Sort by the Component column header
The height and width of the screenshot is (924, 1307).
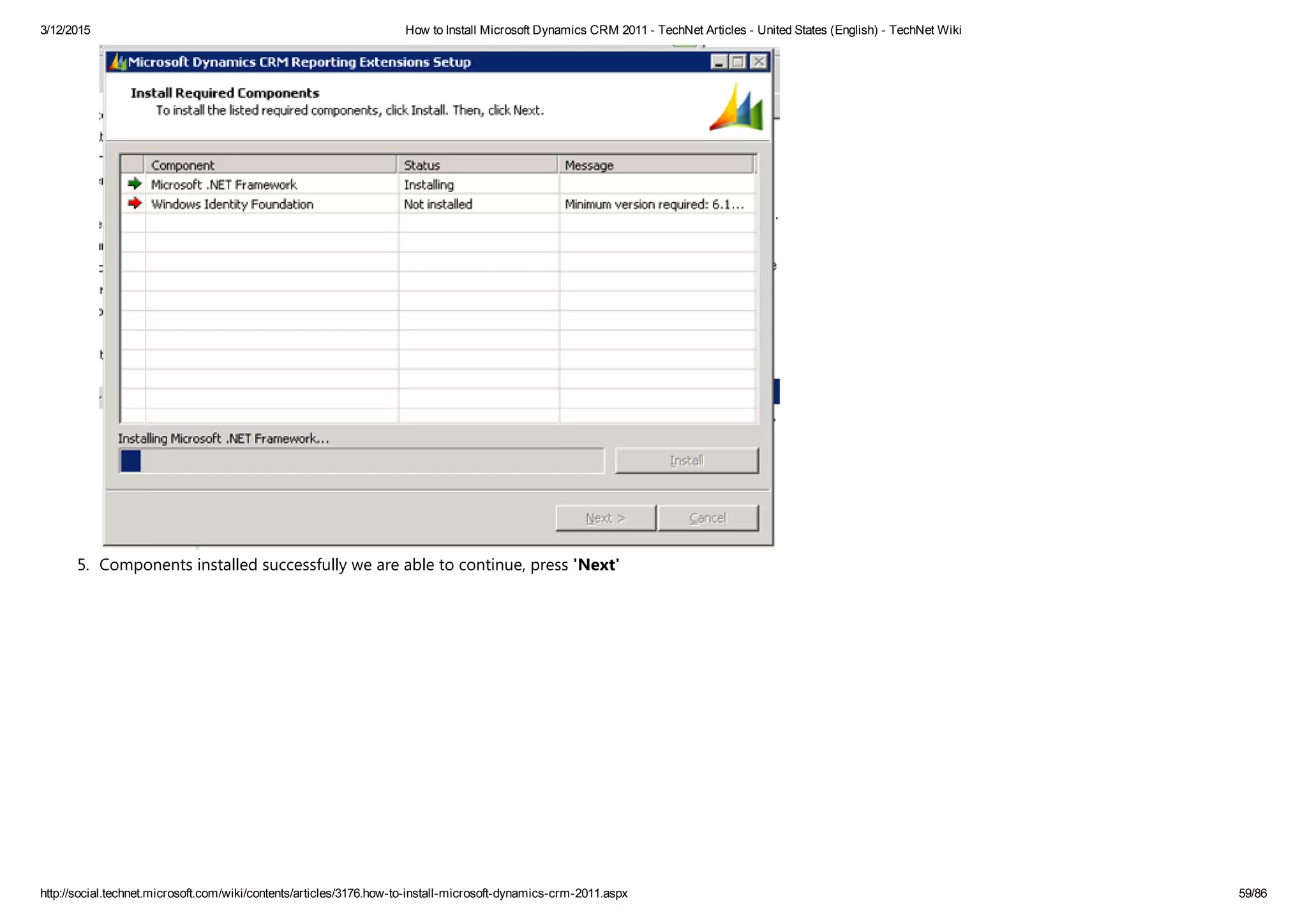[x=271, y=165]
